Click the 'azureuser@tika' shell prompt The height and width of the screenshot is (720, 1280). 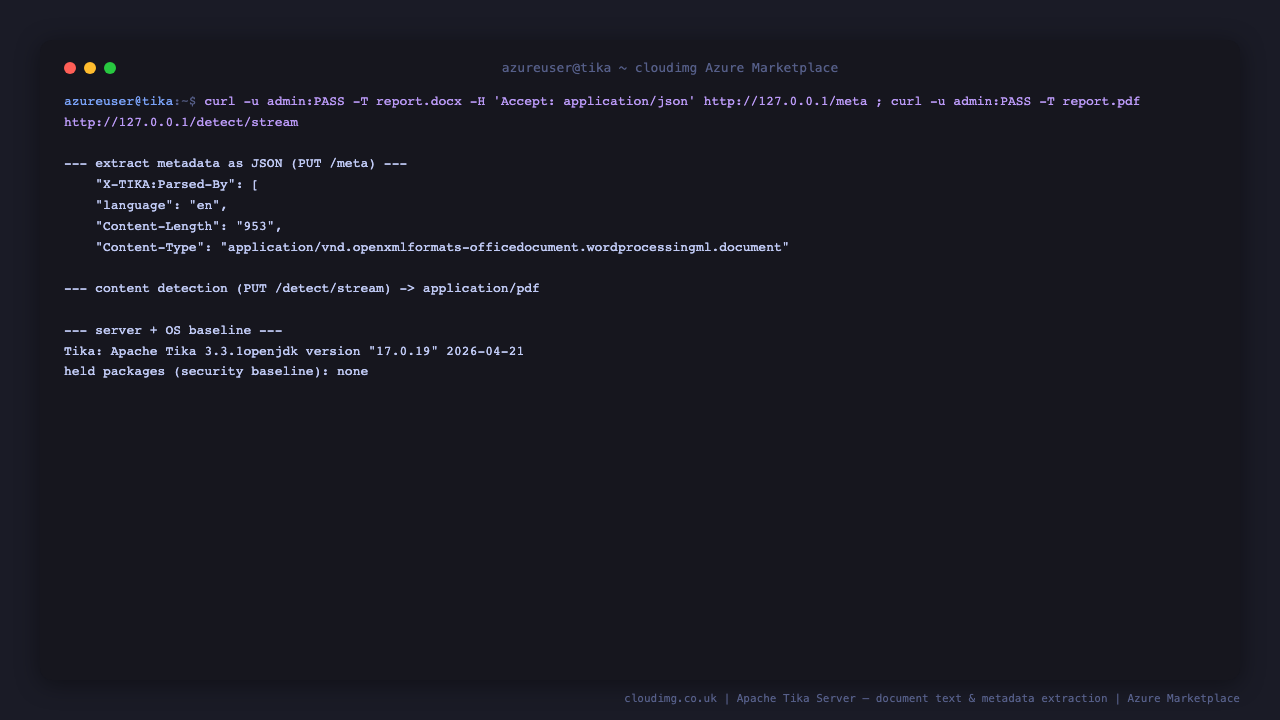point(118,101)
